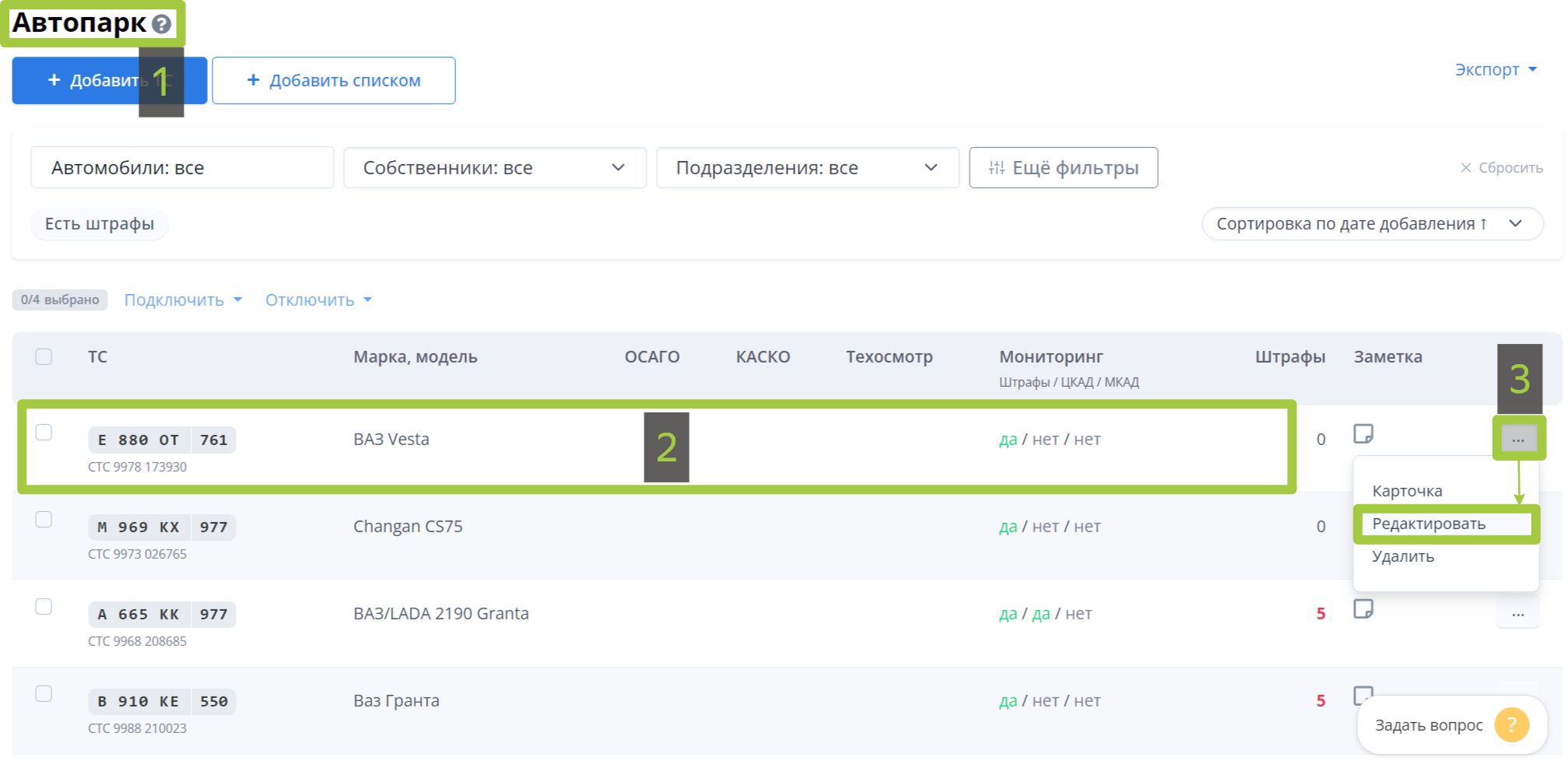Open the Экспорт dropdown link
Screen dimensions: 1568x761
[x=1496, y=69]
